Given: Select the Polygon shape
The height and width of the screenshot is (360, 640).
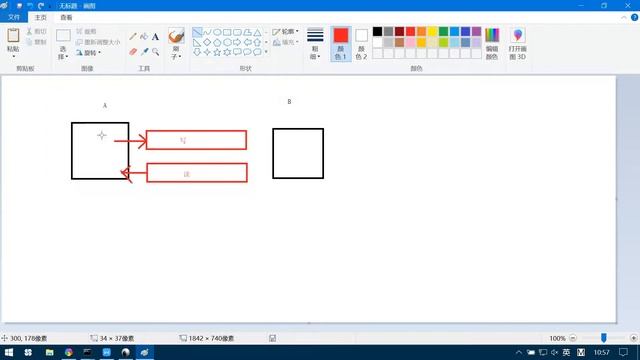Looking at the screenshot, I should pyautogui.click(x=247, y=32).
